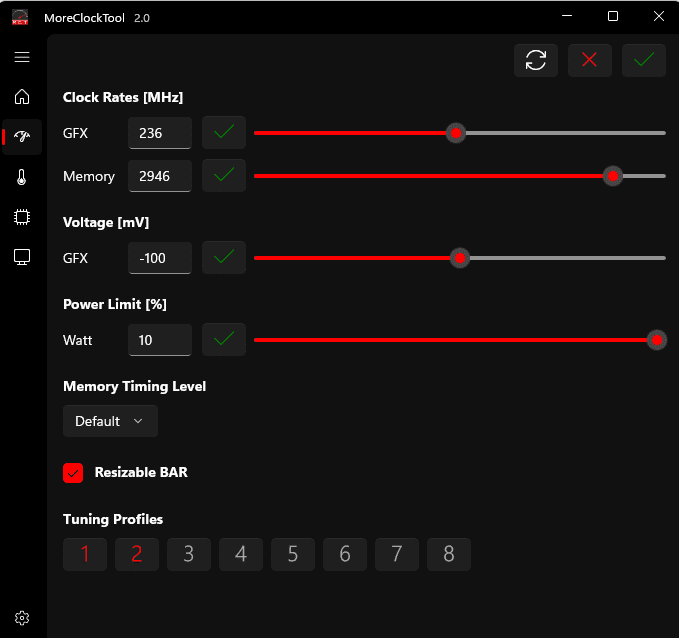Select tuning profile 1
Image resolution: width=679 pixels, height=638 pixels.
pos(85,554)
